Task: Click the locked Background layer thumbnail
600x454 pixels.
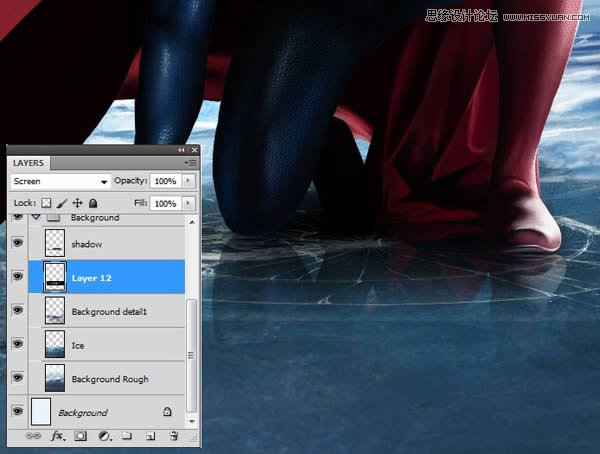Action: point(41,412)
